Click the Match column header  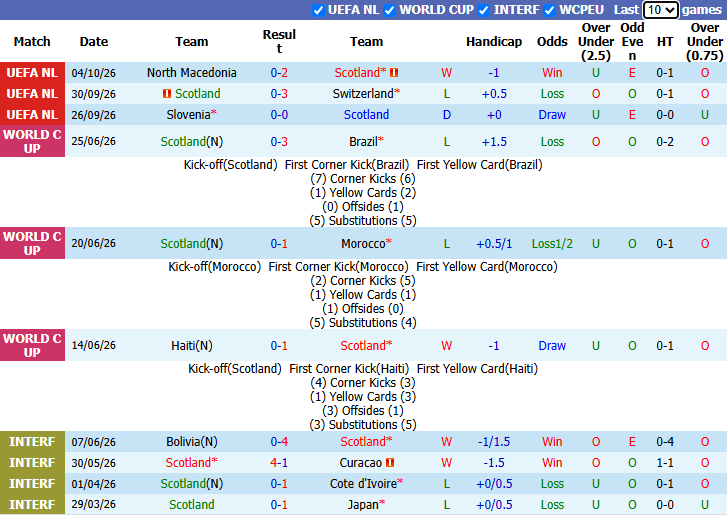[x=32, y=42]
